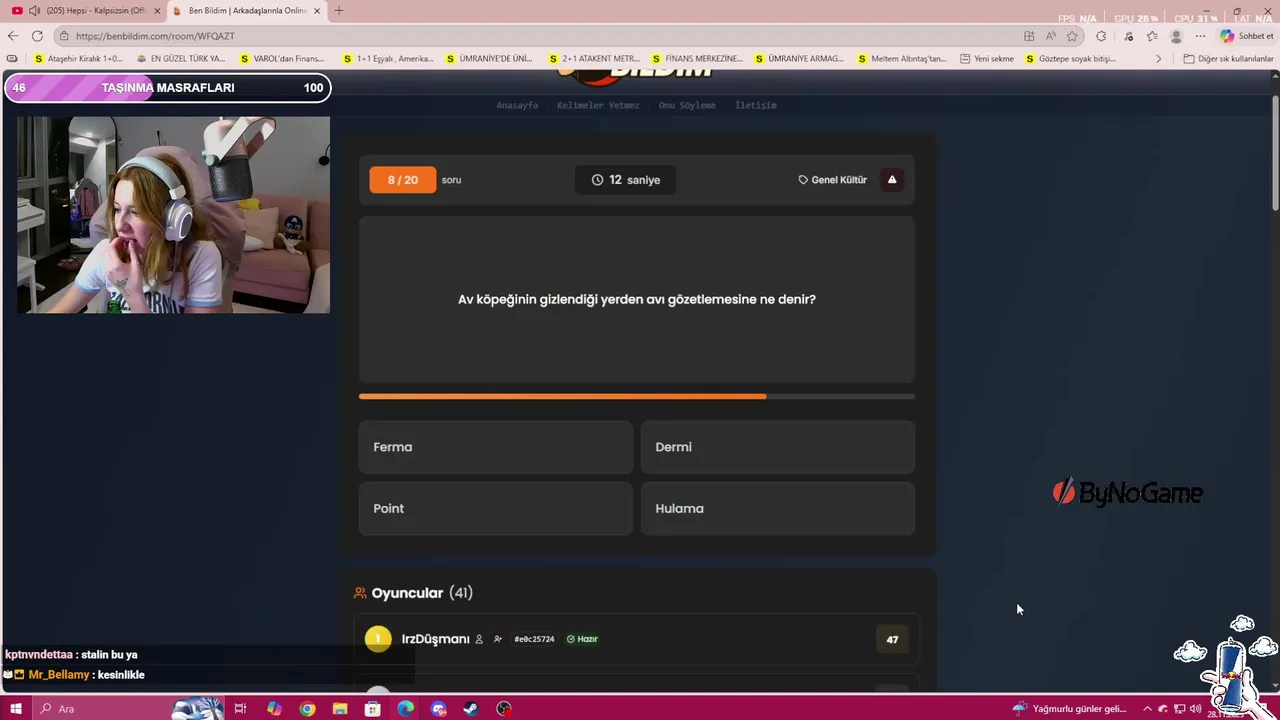Choose the answer Dermi

pos(777,447)
